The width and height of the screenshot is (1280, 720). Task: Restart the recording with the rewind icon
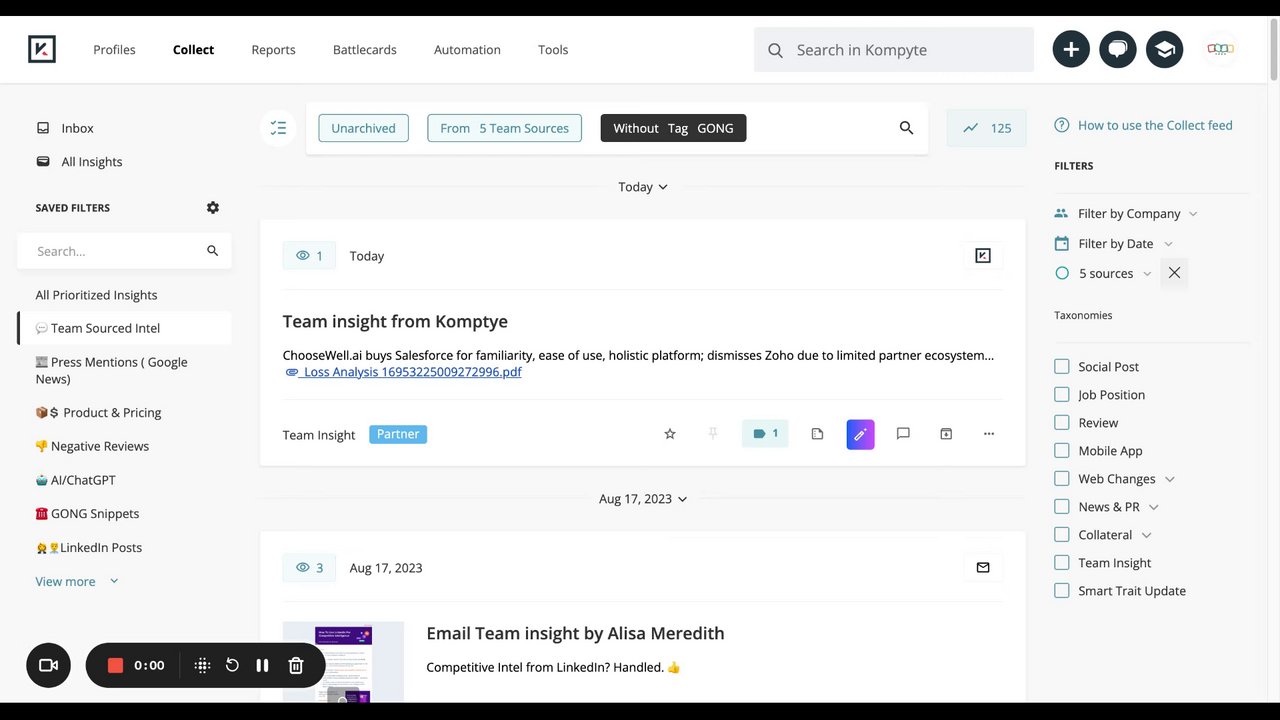[x=232, y=665]
